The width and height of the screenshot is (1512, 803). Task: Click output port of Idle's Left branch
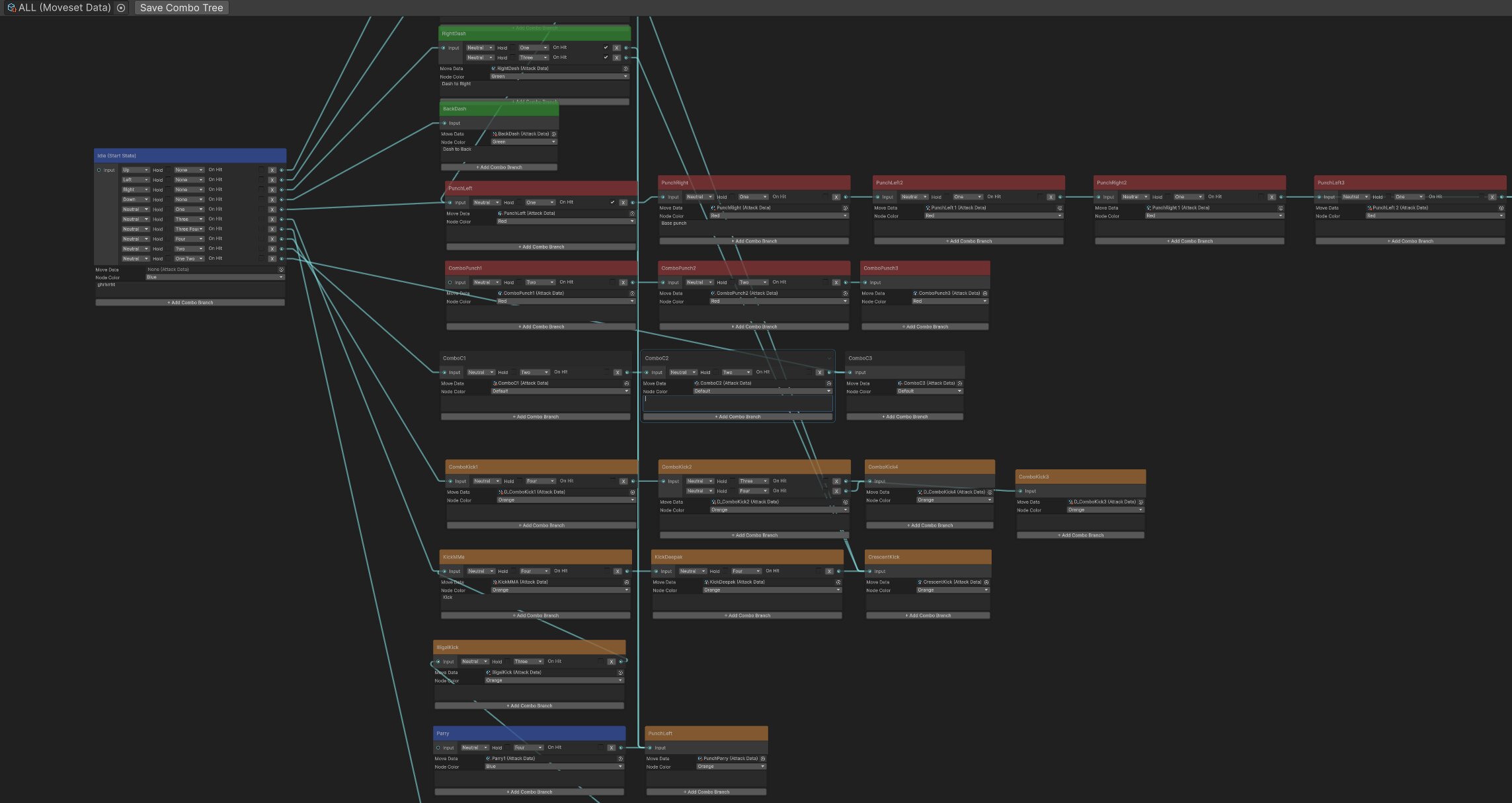tap(282, 180)
